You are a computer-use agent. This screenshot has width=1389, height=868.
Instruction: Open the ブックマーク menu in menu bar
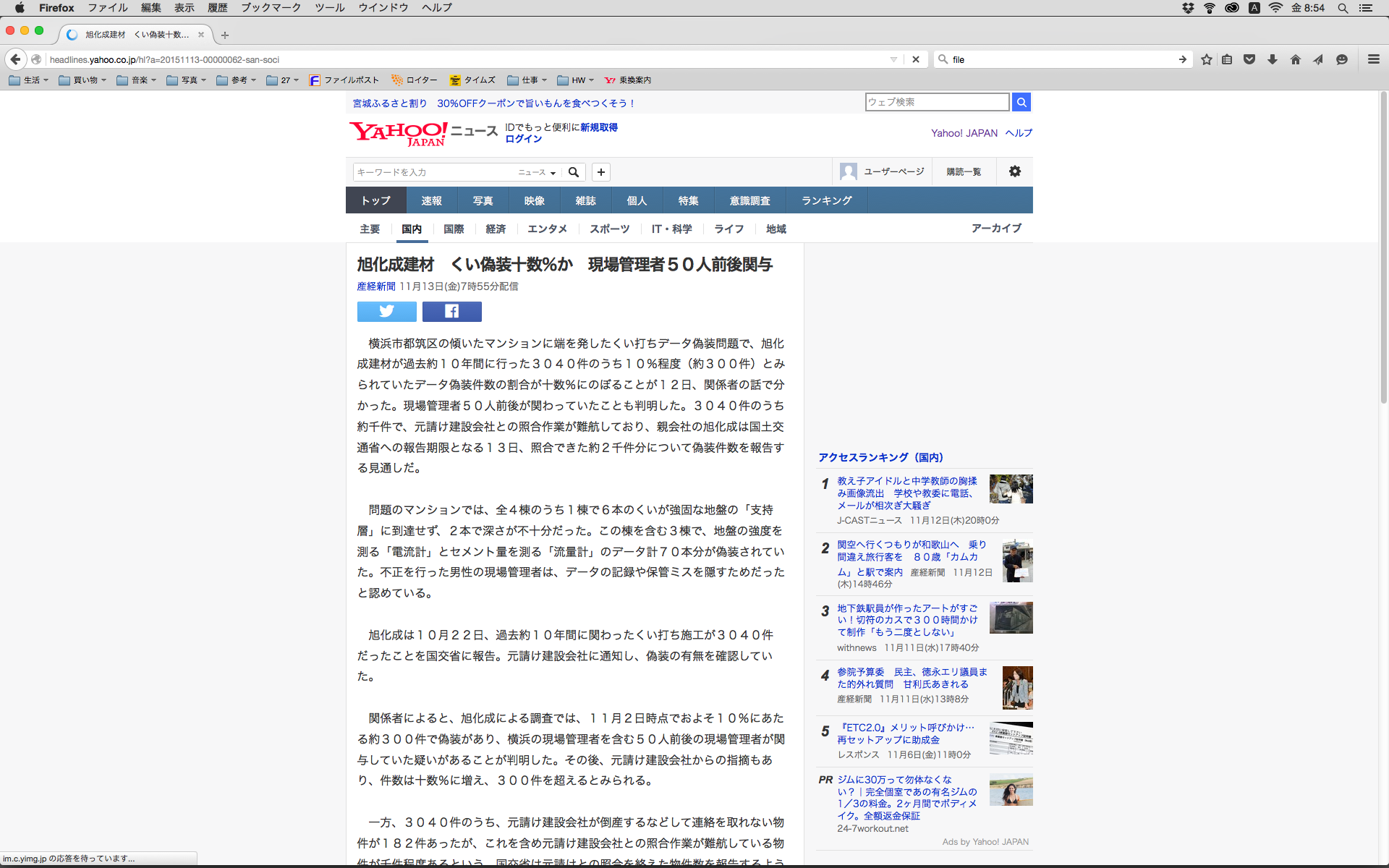click(271, 8)
